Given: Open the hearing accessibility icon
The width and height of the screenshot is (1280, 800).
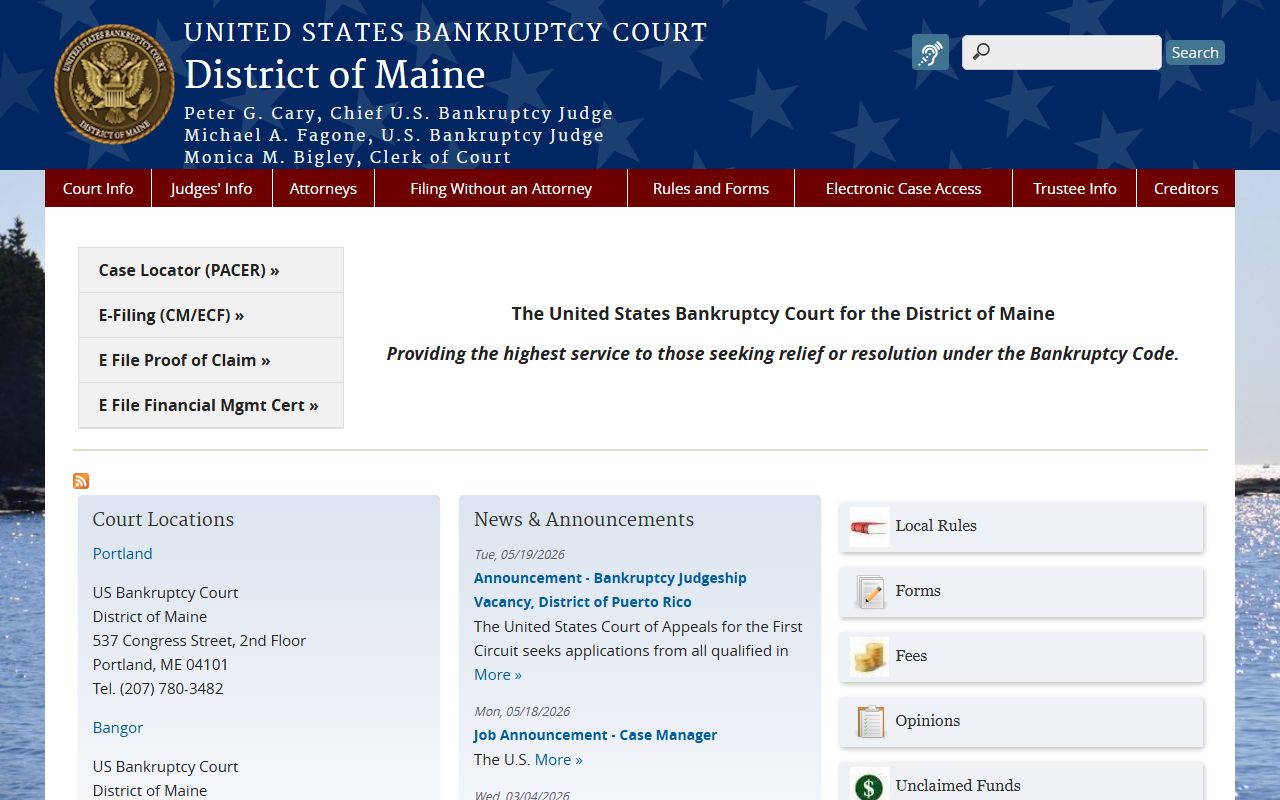Looking at the screenshot, I should (930, 52).
